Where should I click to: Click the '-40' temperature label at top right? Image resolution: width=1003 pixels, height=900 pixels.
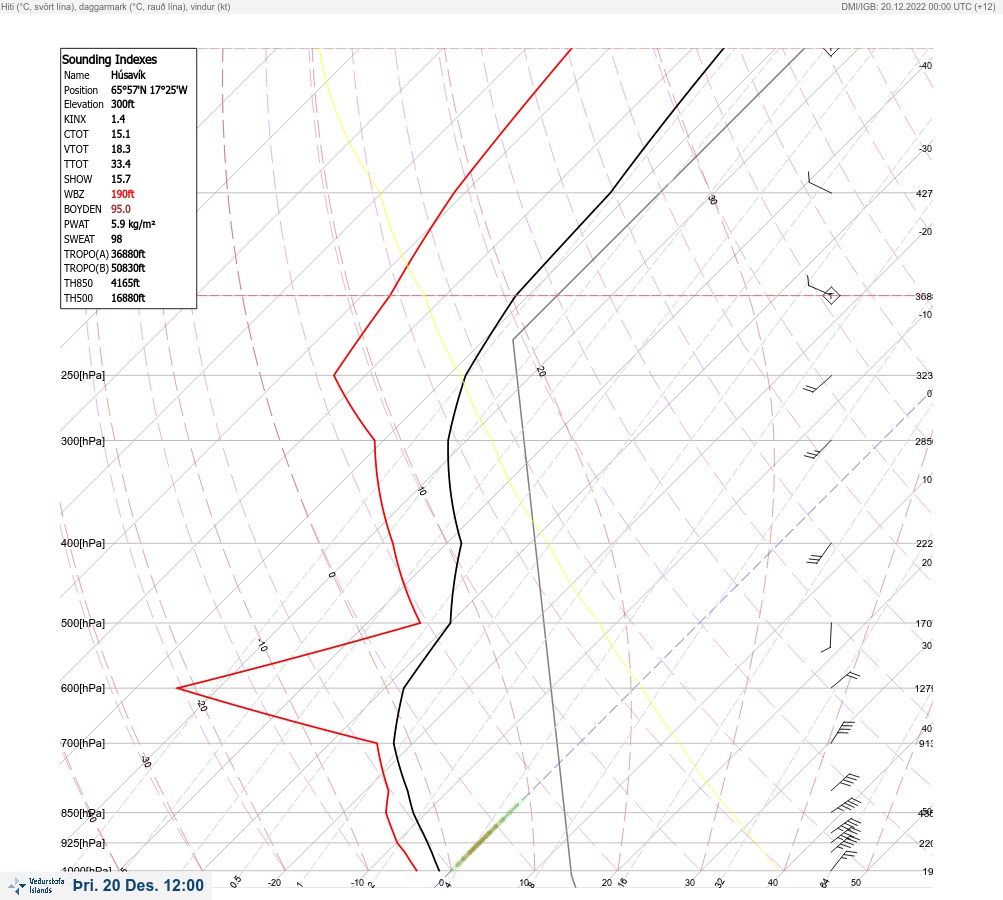925,65
